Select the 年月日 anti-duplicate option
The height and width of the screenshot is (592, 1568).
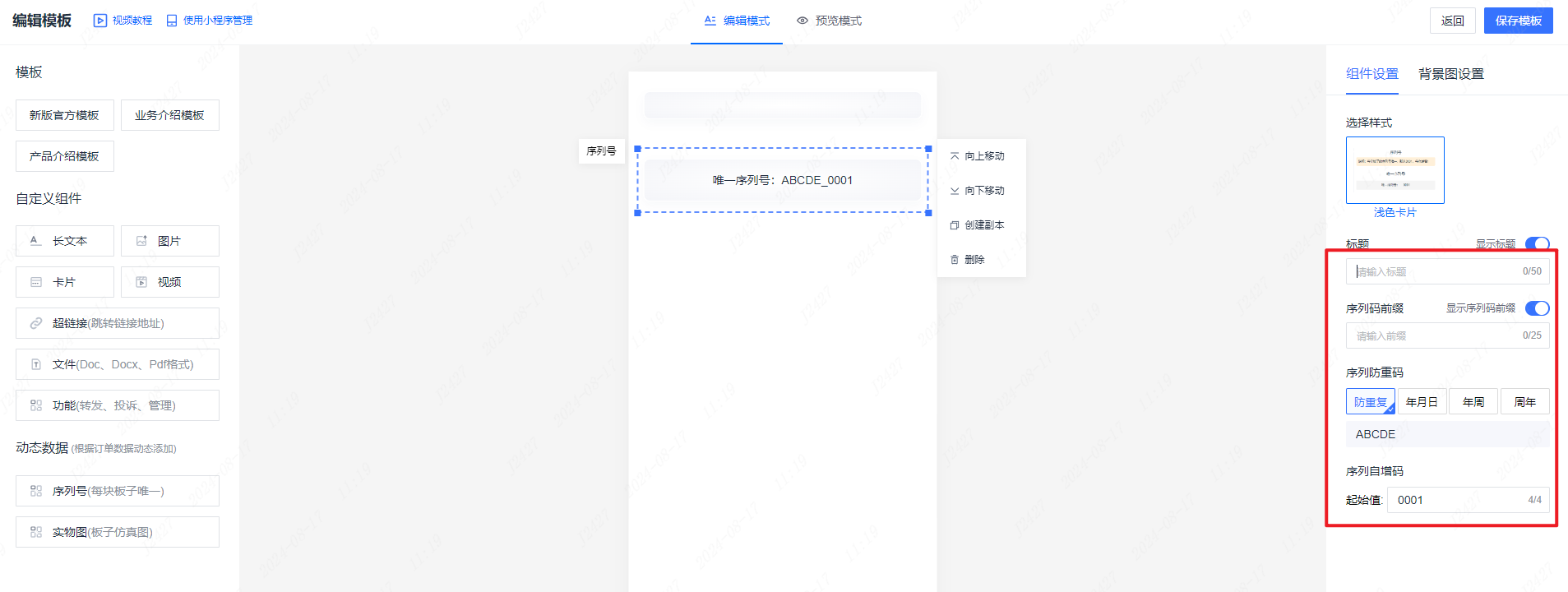coord(1422,402)
